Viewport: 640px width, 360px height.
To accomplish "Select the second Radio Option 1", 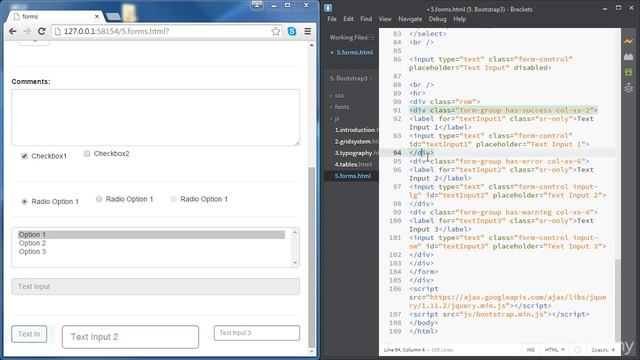I will (x=99, y=199).
